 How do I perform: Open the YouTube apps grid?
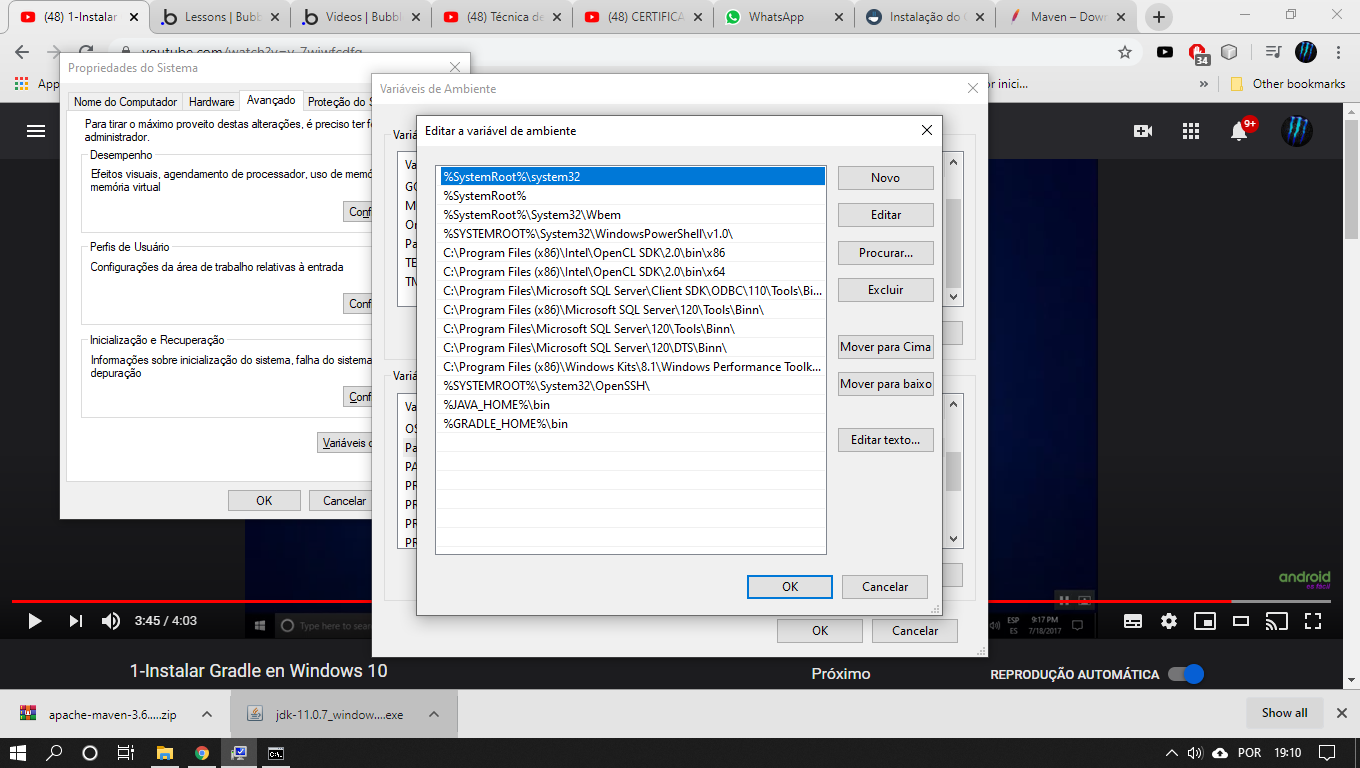coord(1191,131)
